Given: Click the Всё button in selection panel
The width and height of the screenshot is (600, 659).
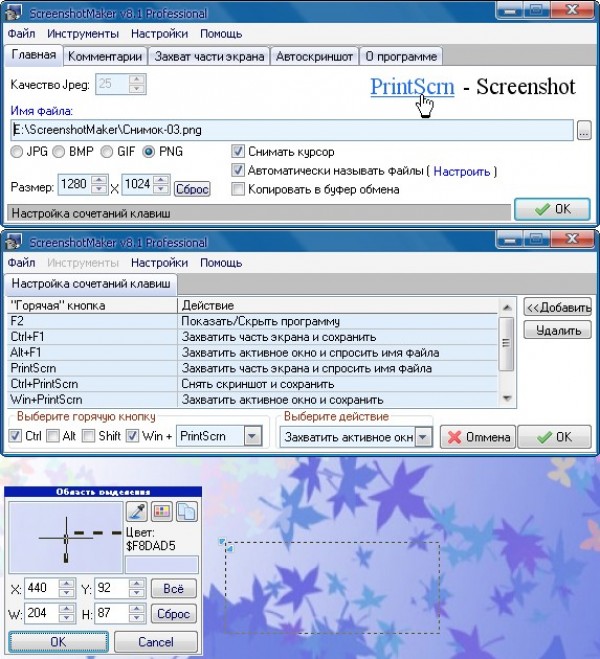Looking at the screenshot, I should [x=174, y=588].
